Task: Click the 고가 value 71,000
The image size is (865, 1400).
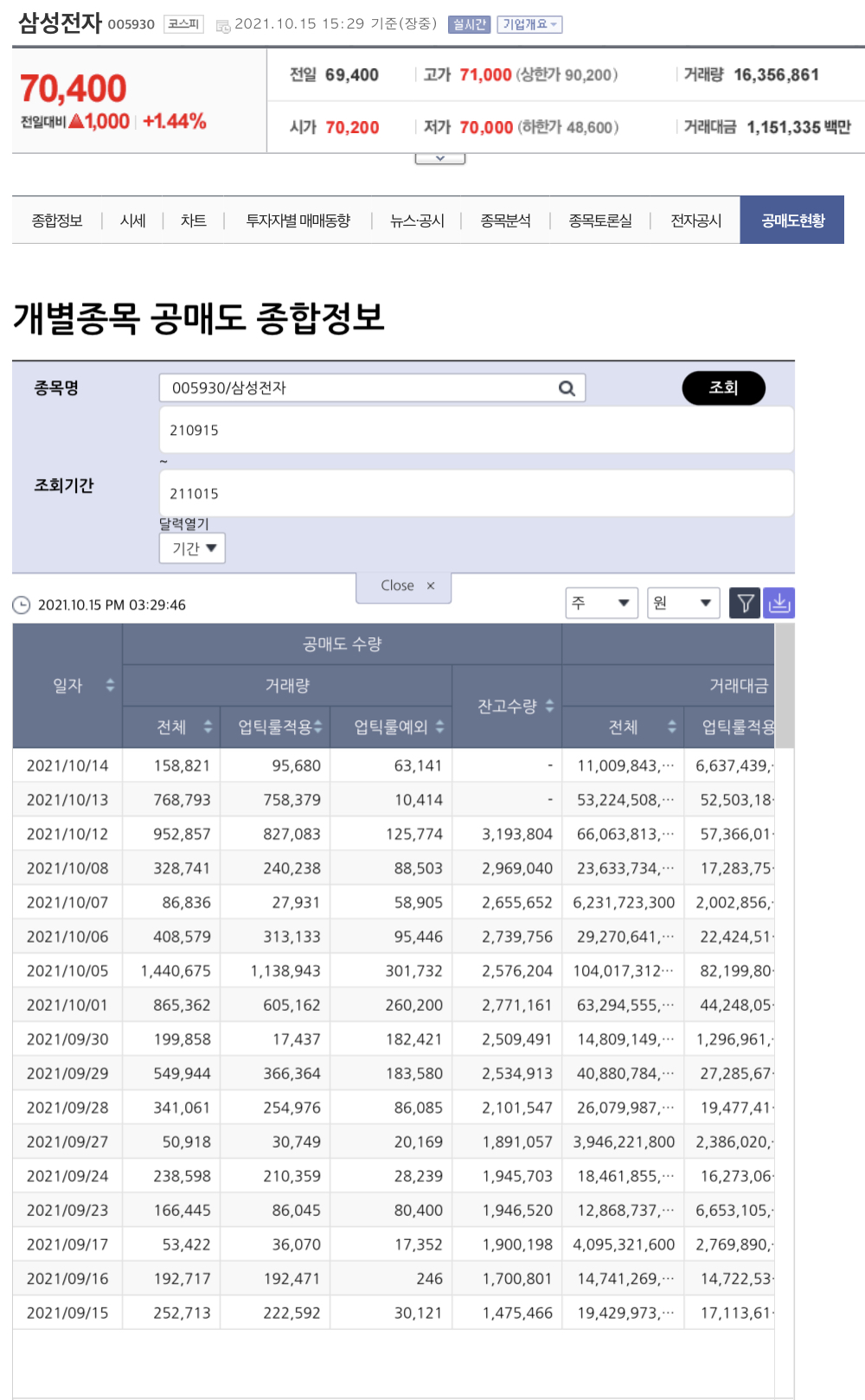Action: [x=485, y=75]
